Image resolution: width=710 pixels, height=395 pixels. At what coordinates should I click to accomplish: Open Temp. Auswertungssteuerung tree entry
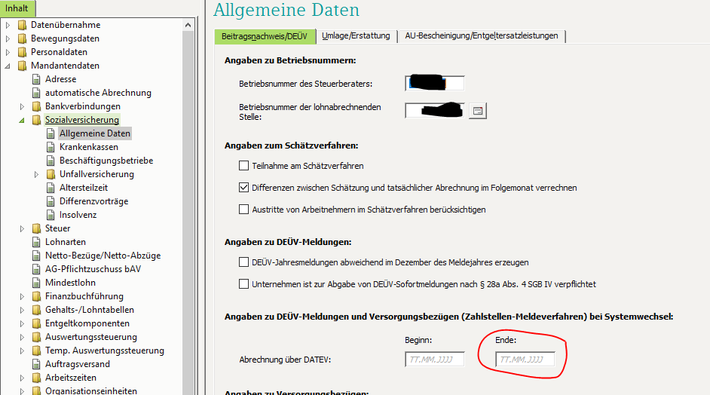(105, 351)
